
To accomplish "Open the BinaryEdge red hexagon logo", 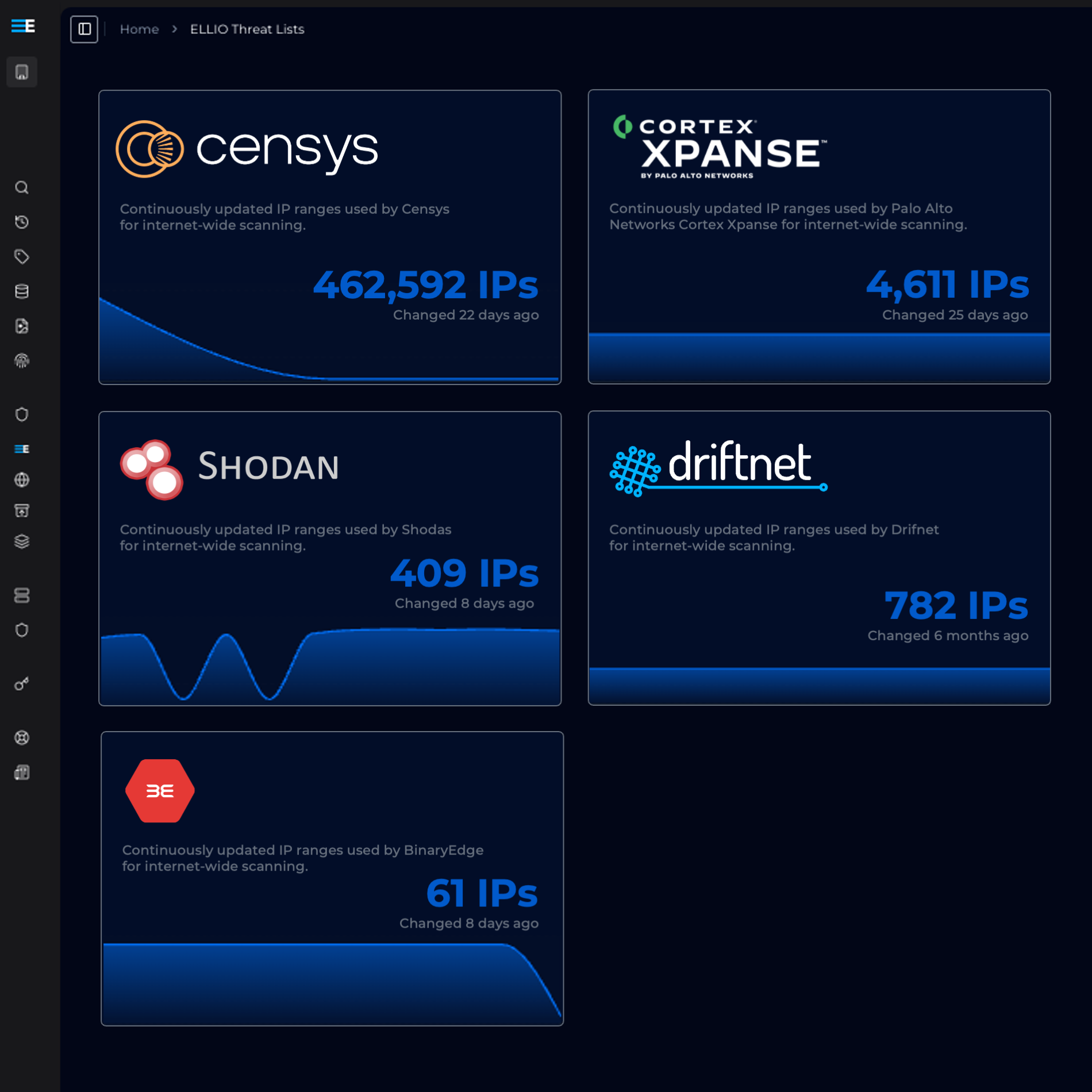I will [160, 791].
